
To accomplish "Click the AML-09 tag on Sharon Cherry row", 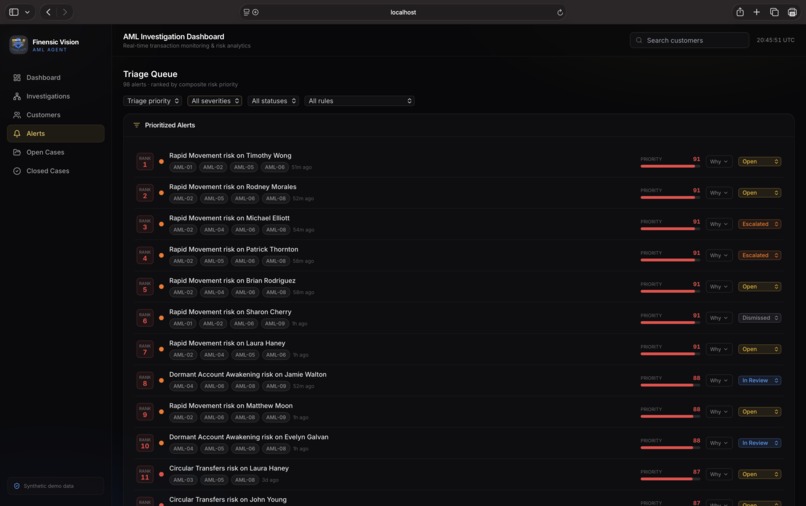I will click(x=275, y=323).
